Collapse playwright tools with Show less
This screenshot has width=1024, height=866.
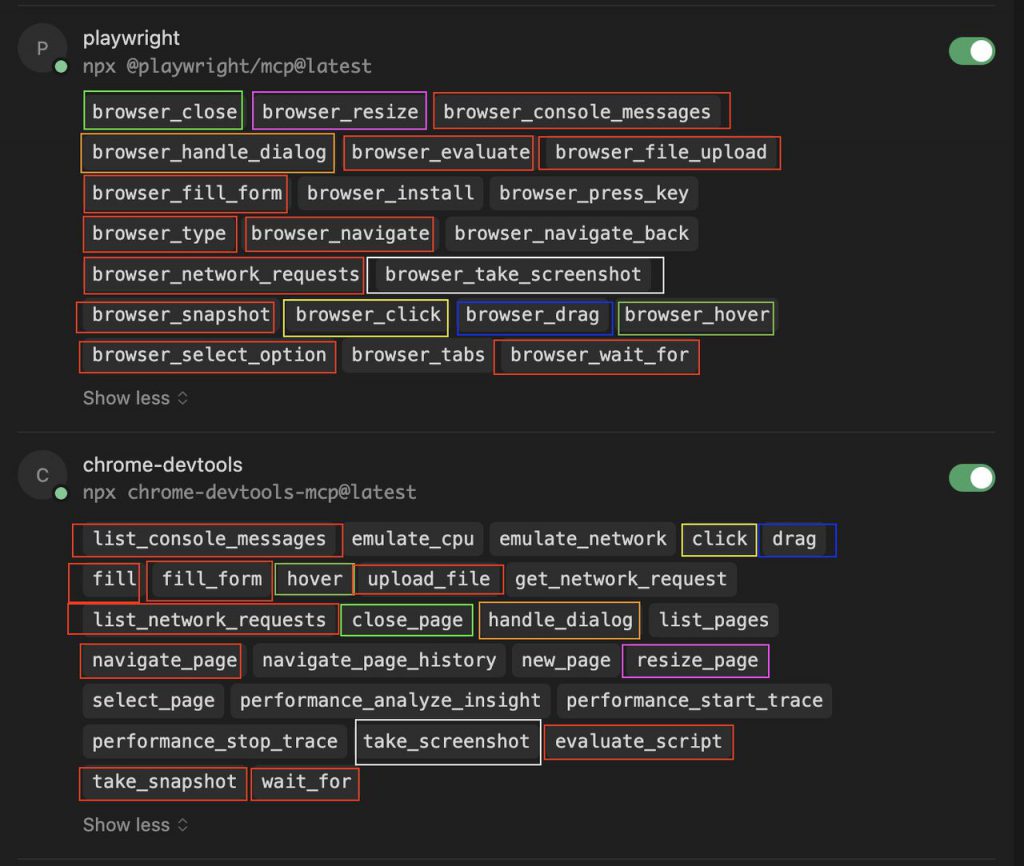coord(135,398)
